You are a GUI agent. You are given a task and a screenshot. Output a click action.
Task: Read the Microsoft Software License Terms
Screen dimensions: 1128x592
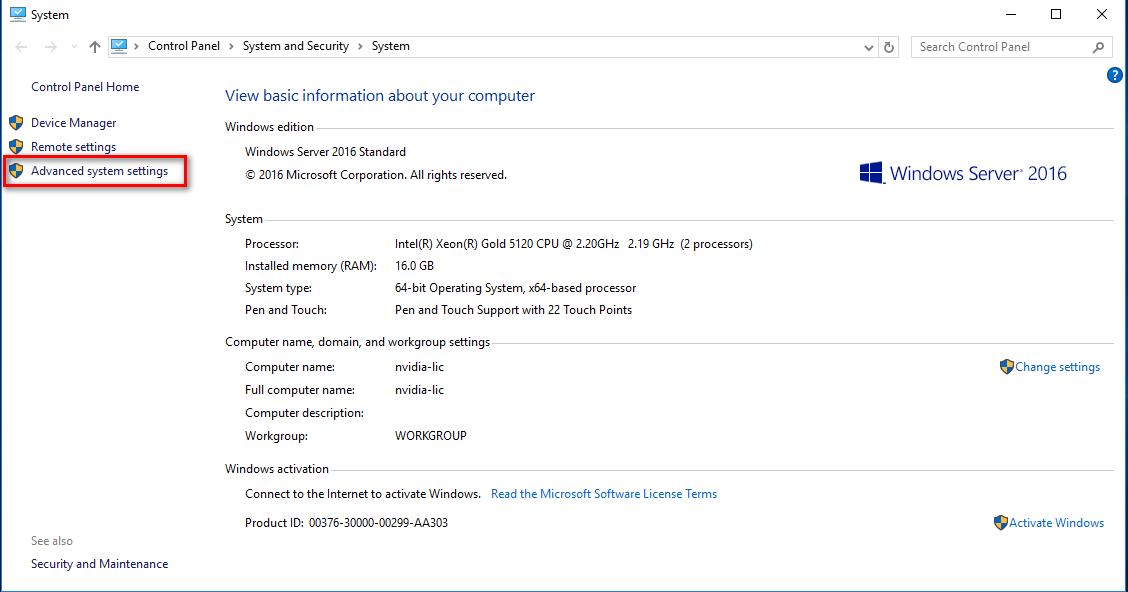point(604,494)
